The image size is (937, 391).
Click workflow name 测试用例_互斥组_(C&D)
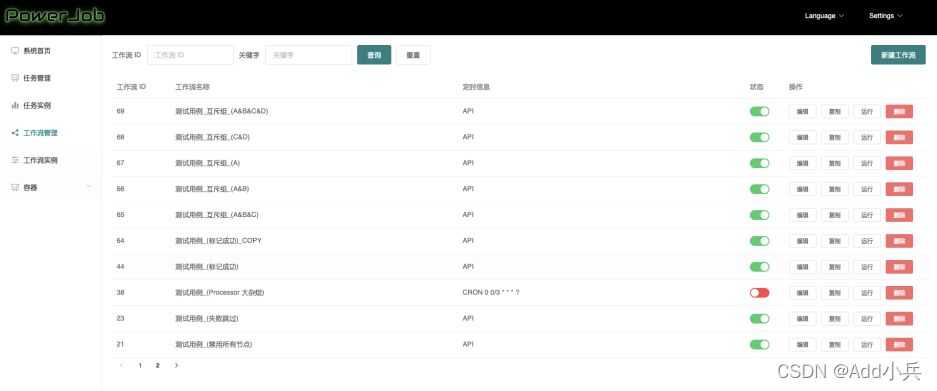pyautogui.click(x=212, y=137)
